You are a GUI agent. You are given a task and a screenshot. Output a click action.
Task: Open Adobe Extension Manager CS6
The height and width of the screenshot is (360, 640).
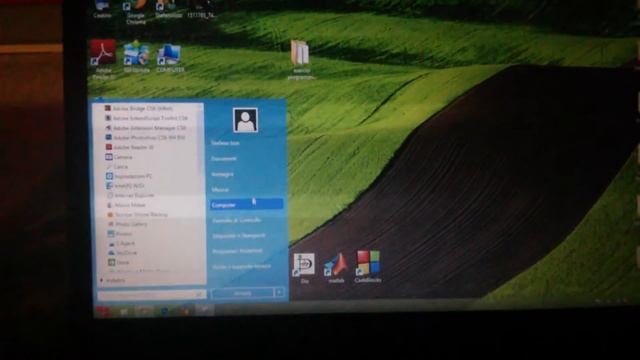[146, 128]
